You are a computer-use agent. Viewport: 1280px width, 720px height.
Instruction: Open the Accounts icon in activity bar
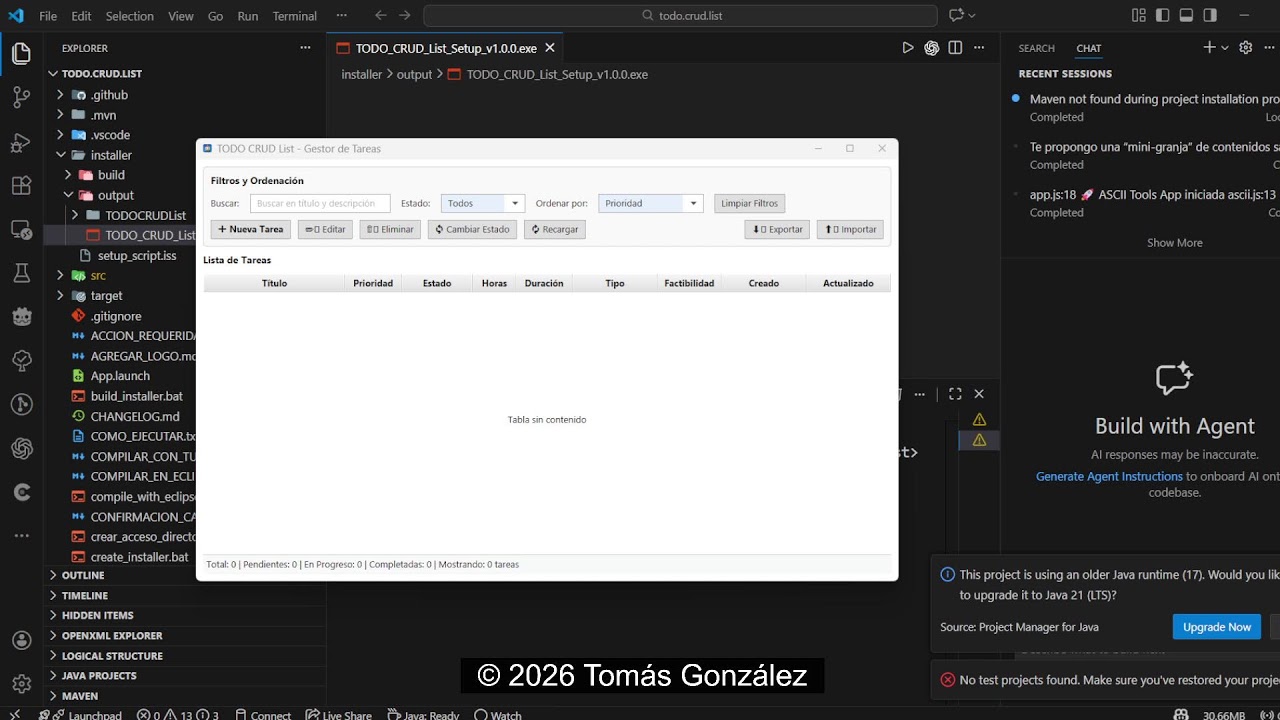(21, 640)
